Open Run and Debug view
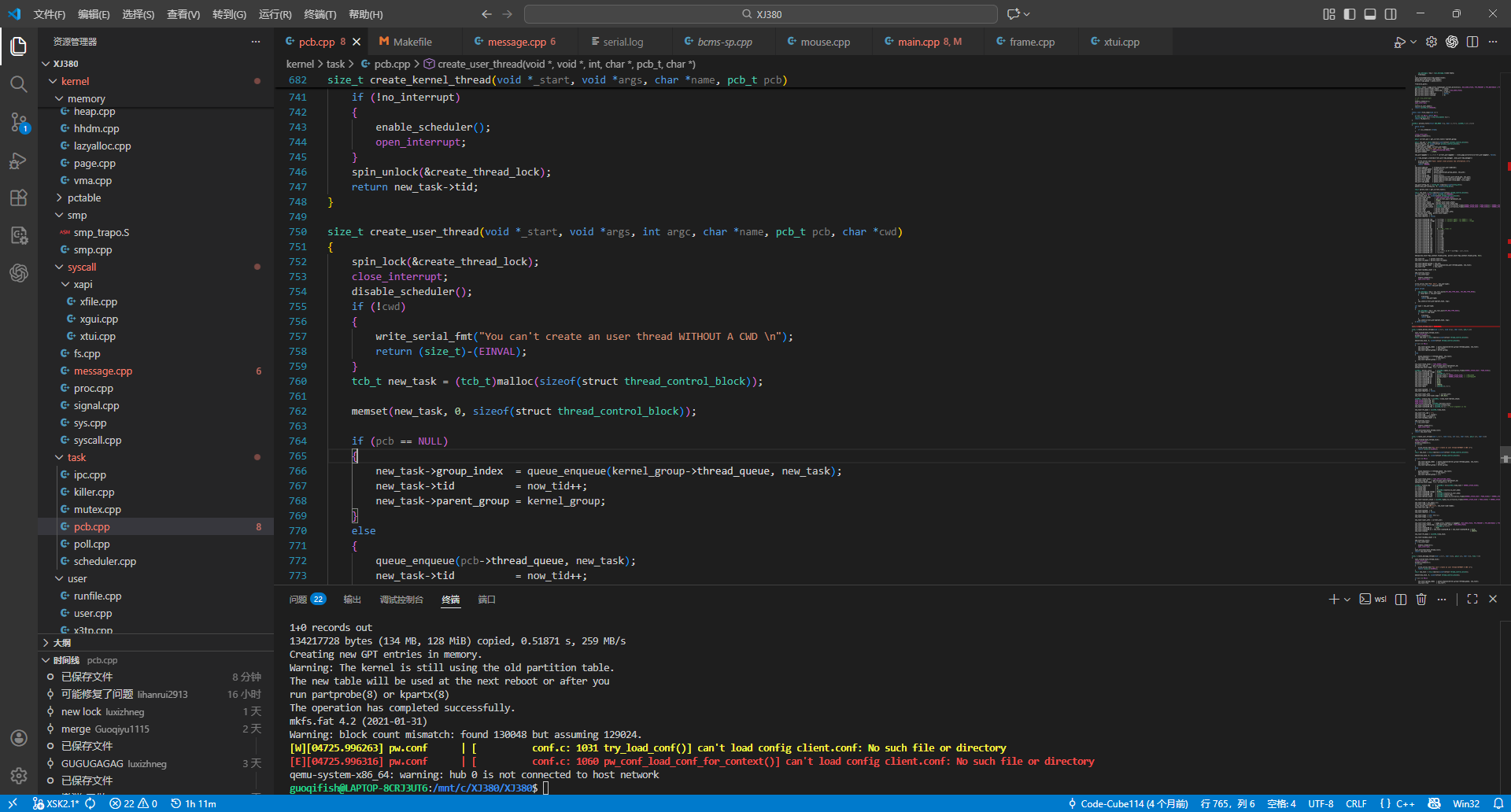The height and width of the screenshot is (812, 1511). (19, 161)
